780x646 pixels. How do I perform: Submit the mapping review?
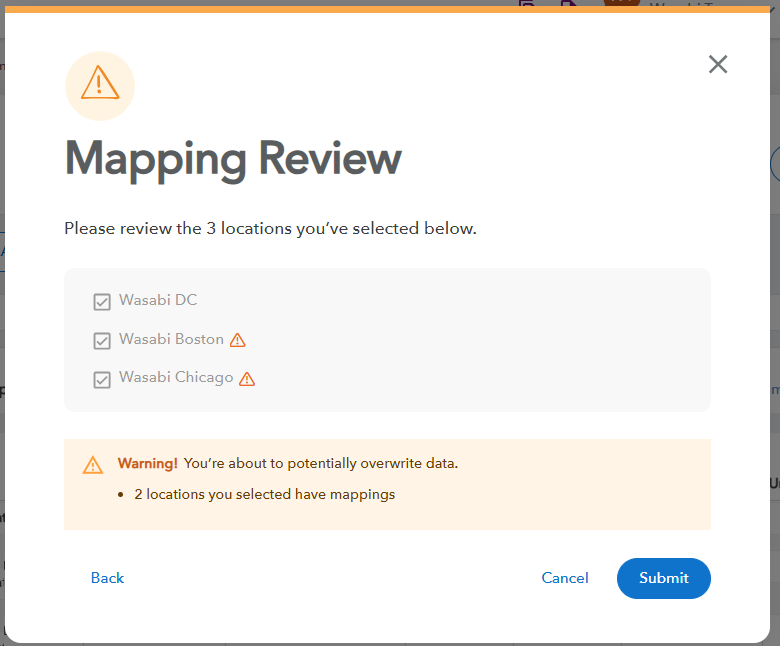[664, 578]
